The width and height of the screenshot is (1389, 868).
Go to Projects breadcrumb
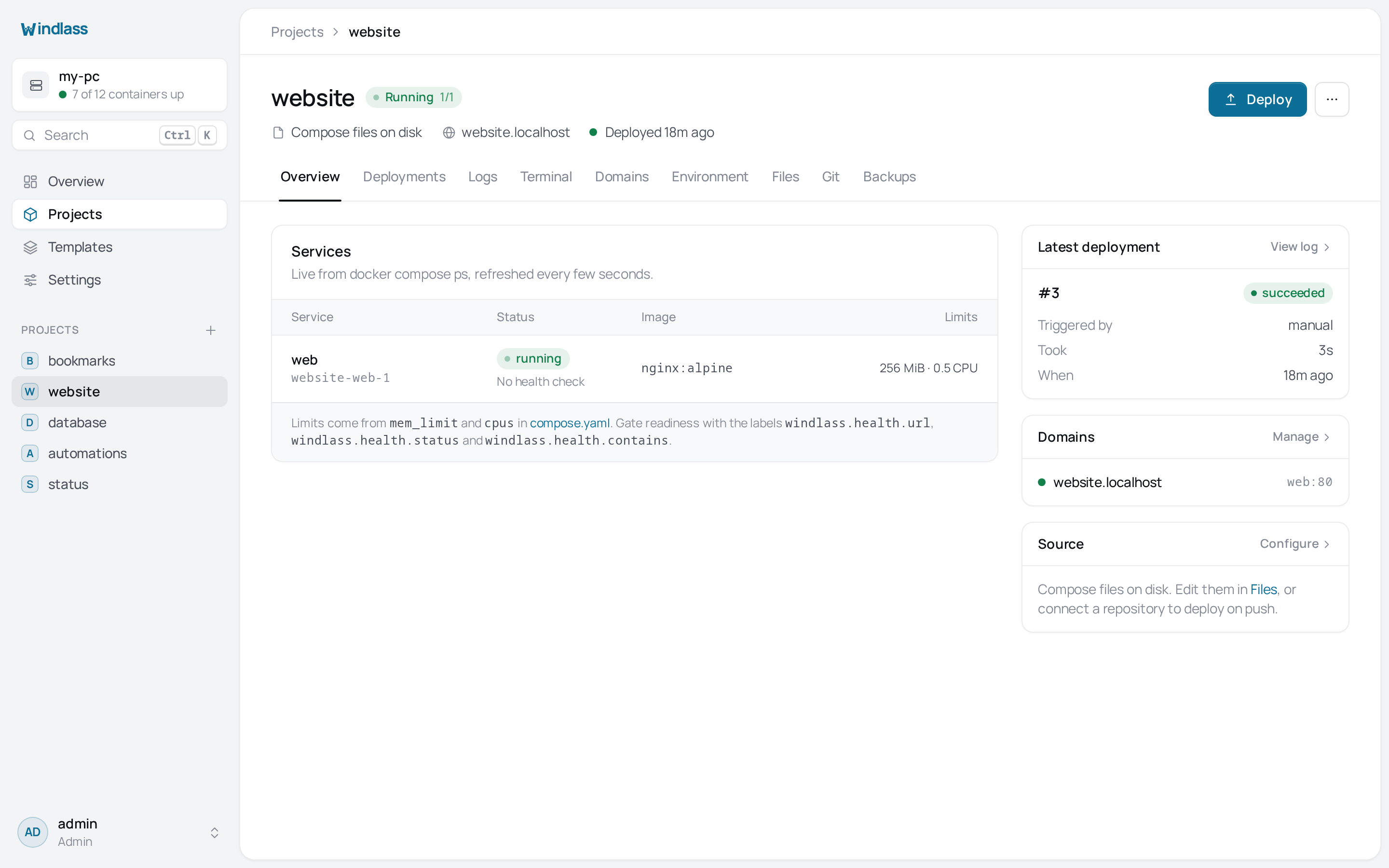click(297, 32)
